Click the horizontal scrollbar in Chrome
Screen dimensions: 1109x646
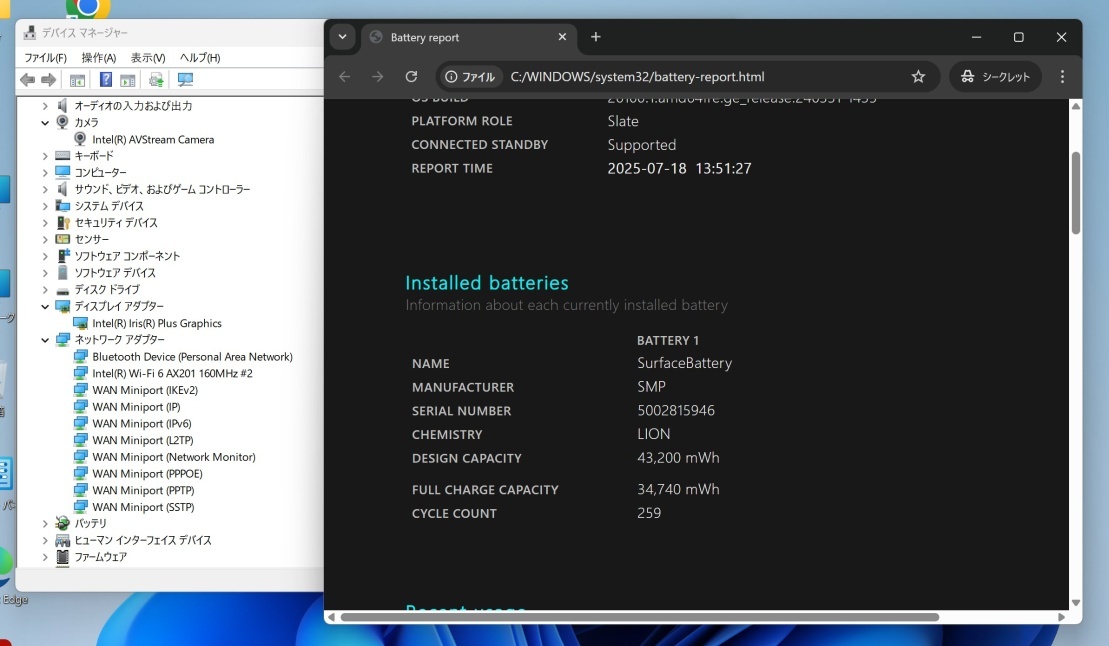pos(639,617)
